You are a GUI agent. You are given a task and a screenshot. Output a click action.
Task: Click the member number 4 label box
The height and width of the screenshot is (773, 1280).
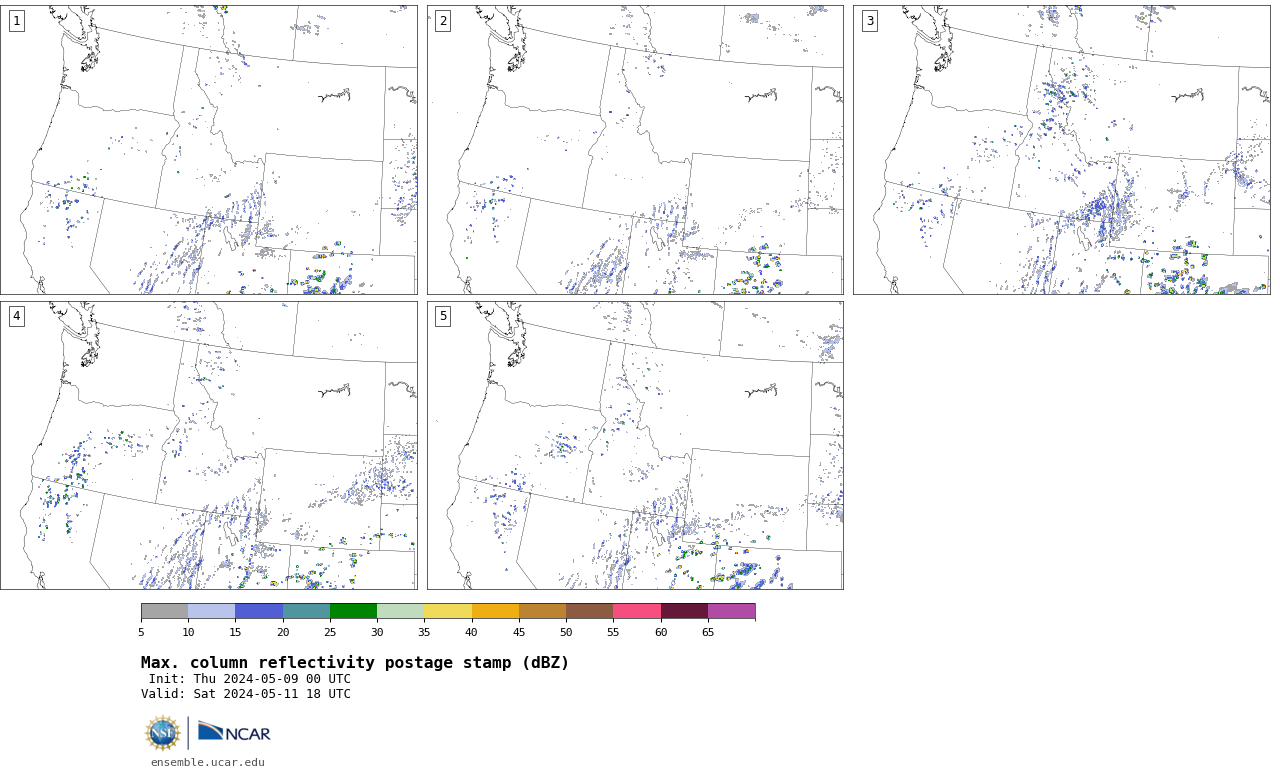(x=16, y=316)
